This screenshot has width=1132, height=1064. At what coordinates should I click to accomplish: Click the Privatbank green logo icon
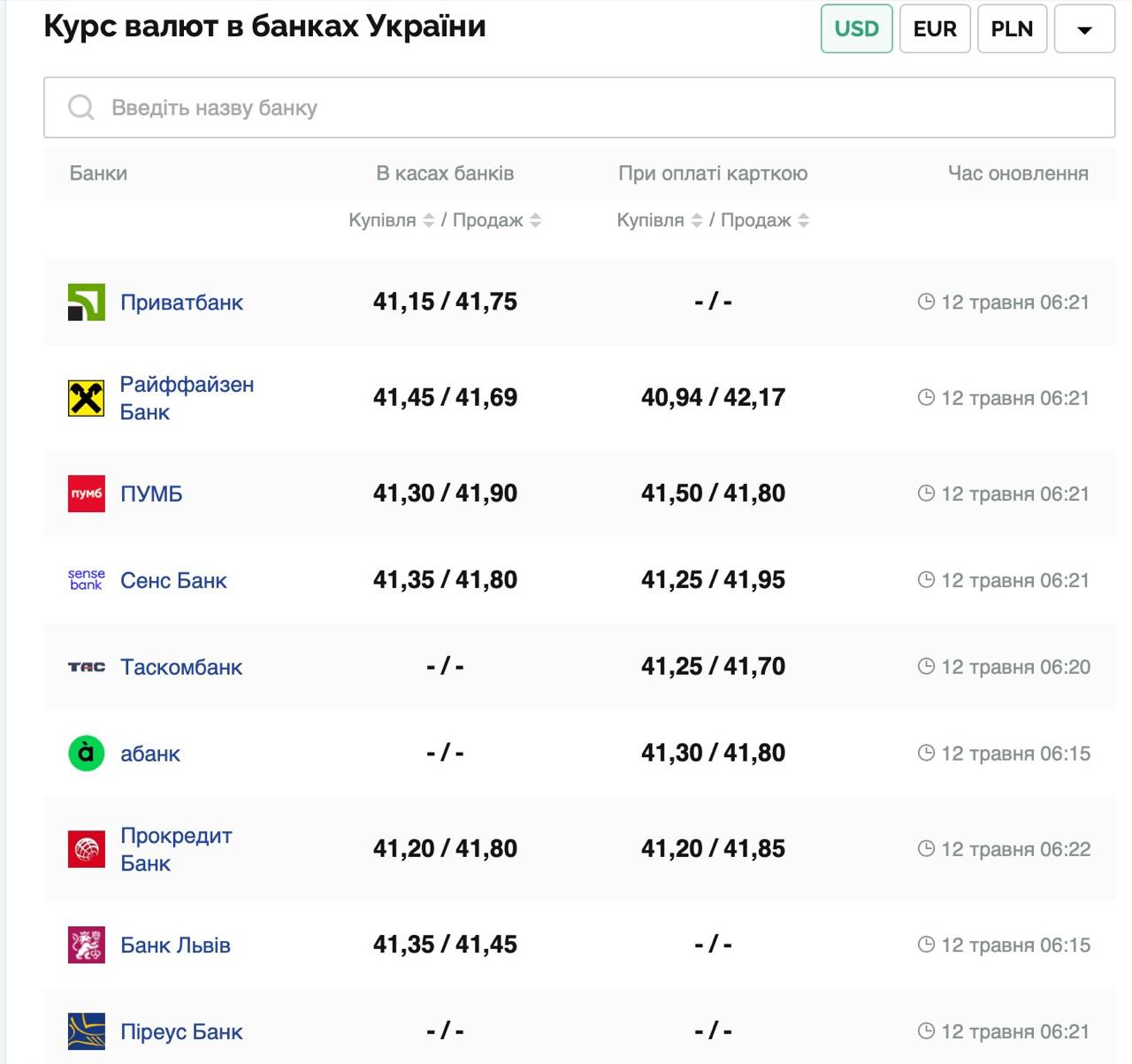tap(87, 302)
